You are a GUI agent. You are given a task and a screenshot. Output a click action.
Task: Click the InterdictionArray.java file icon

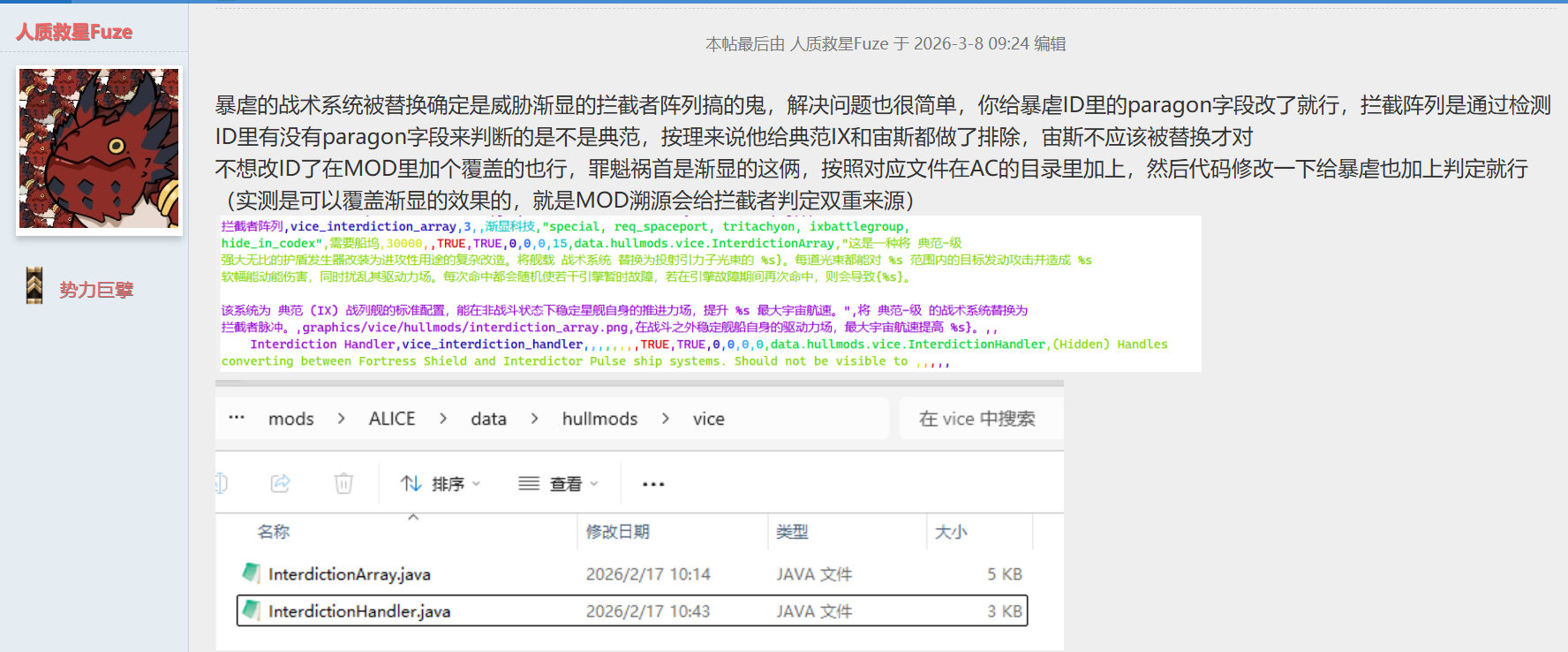252,573
